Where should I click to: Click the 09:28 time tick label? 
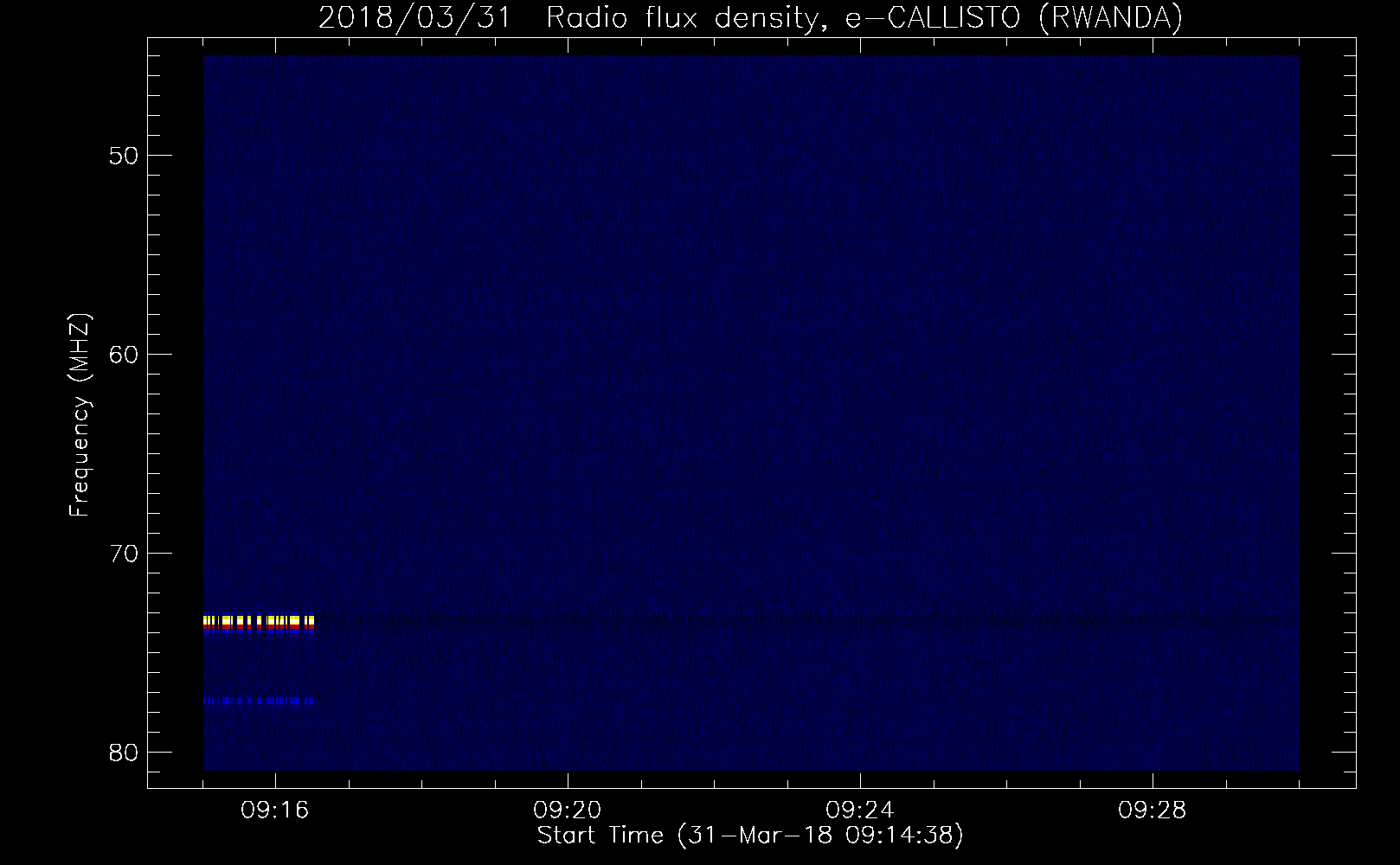(x=1153, y=811)
